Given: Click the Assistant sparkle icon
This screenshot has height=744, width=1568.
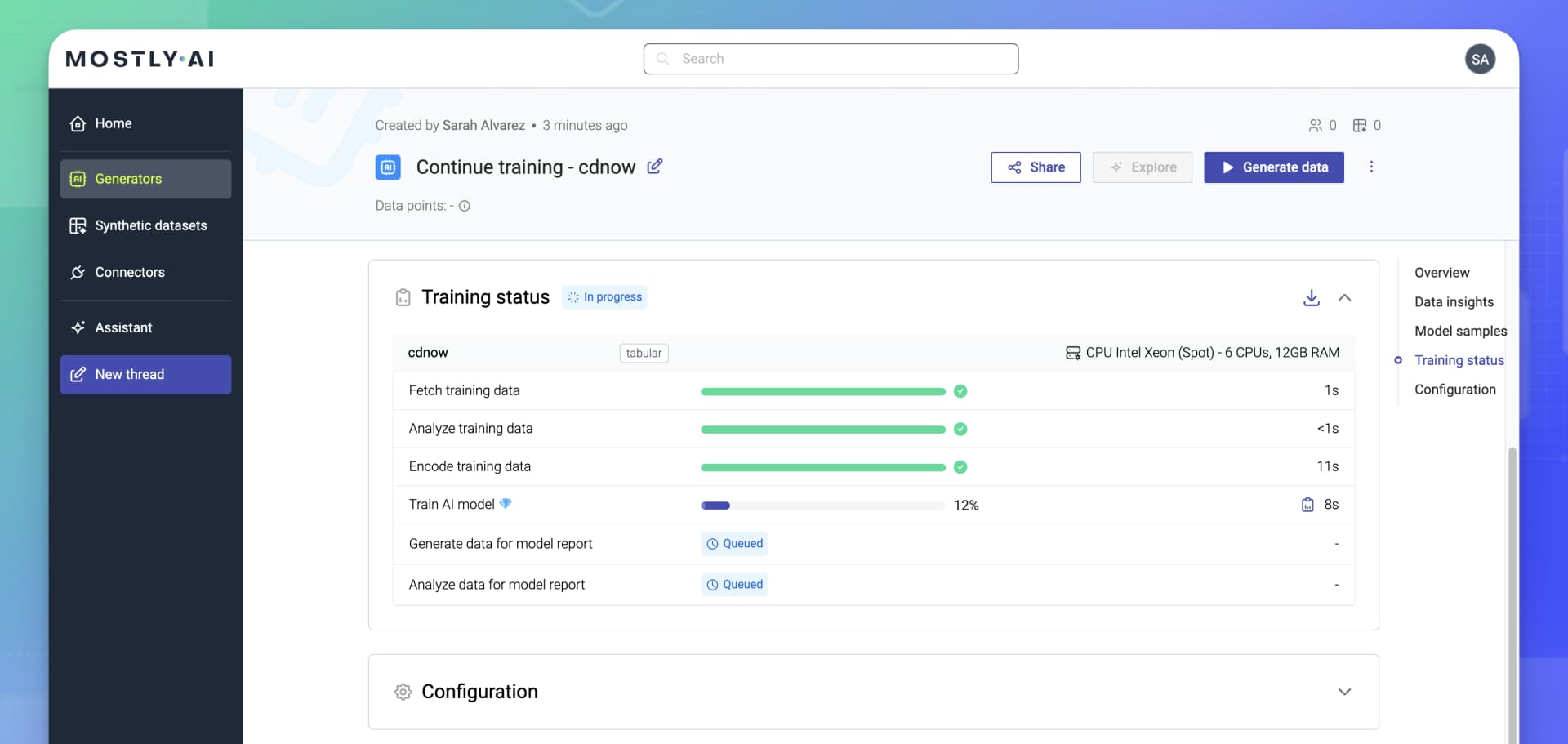Looking at the screenshot, I should tap(78, 327).
